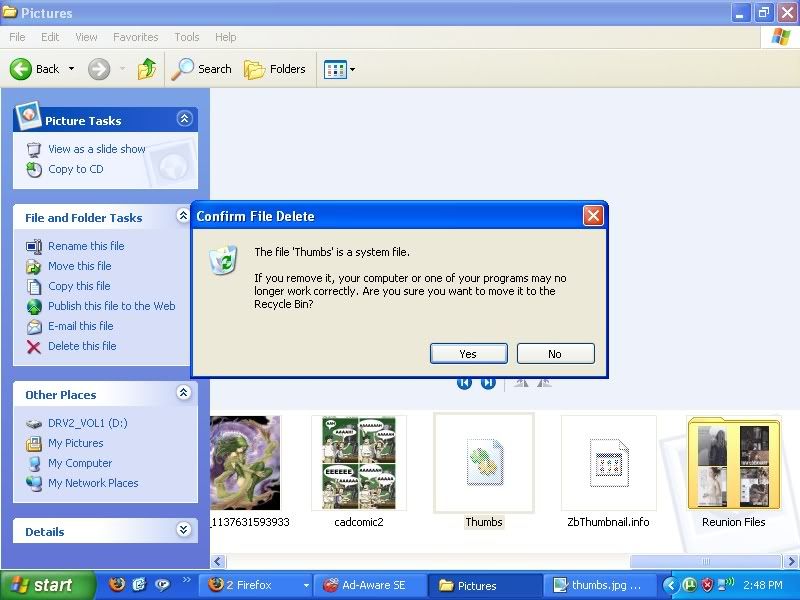The image size is (800, 600).
Task: Open the Favorites menu
Action: [x=136, y=37]
